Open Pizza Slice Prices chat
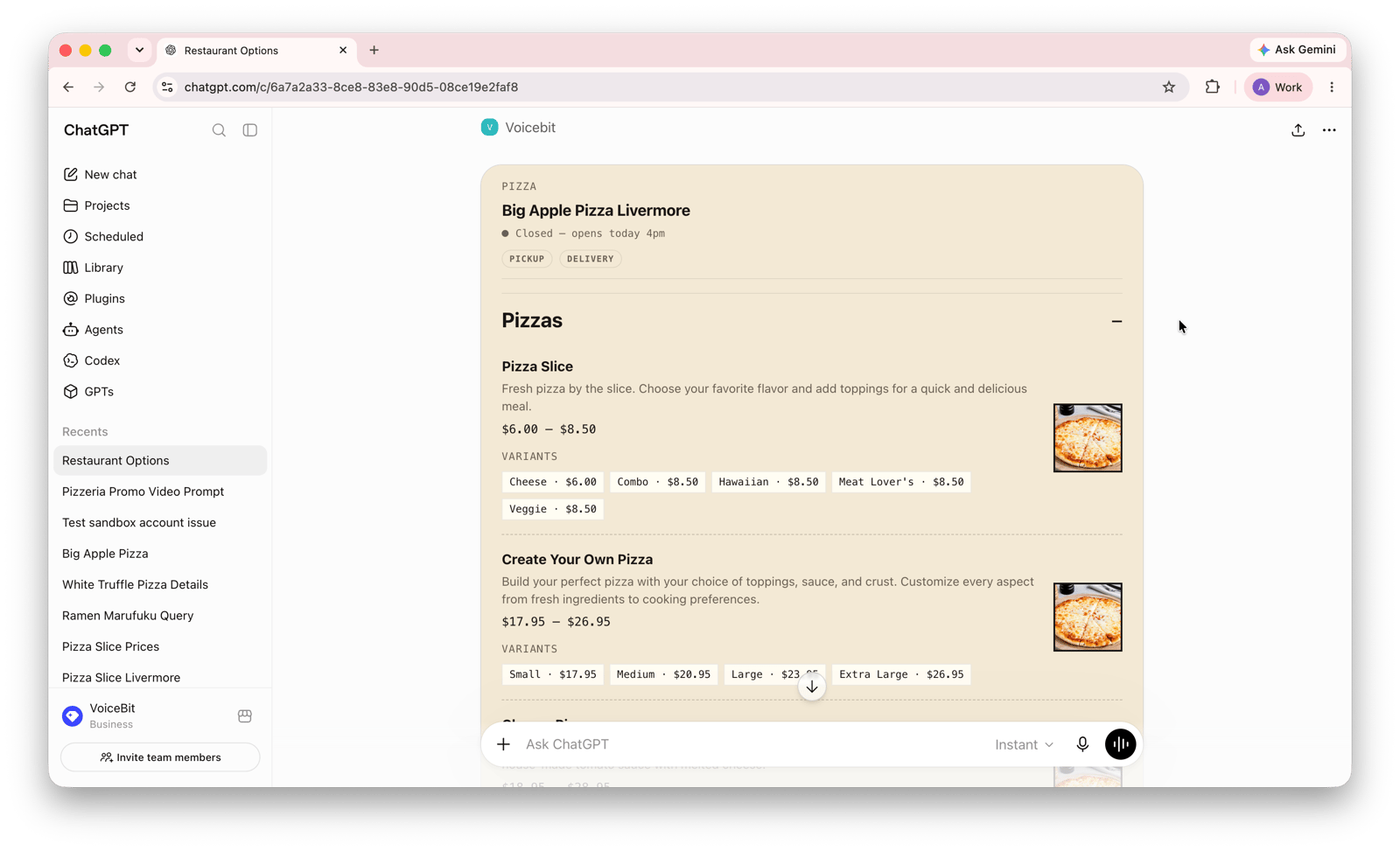This screenshot has width=1400, height=851. 160,646
